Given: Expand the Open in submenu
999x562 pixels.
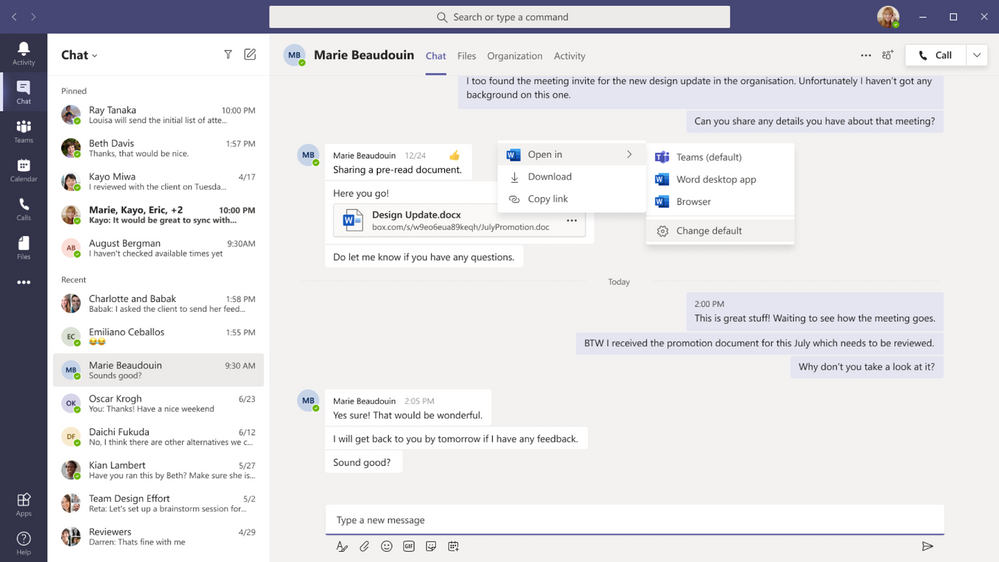Looking at the screenshot, I should click(x=571, y=155).
